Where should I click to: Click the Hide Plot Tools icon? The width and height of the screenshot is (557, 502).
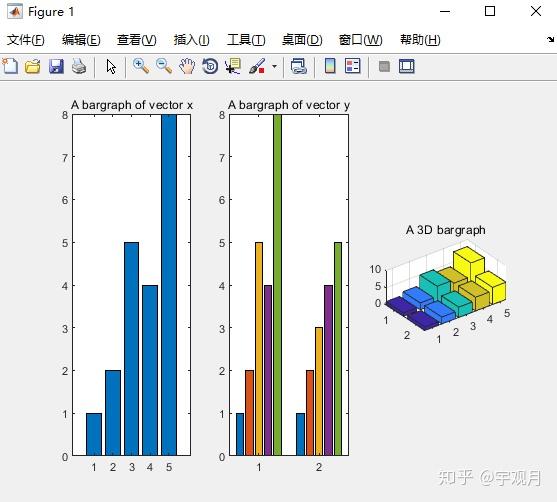coord(384,66)
